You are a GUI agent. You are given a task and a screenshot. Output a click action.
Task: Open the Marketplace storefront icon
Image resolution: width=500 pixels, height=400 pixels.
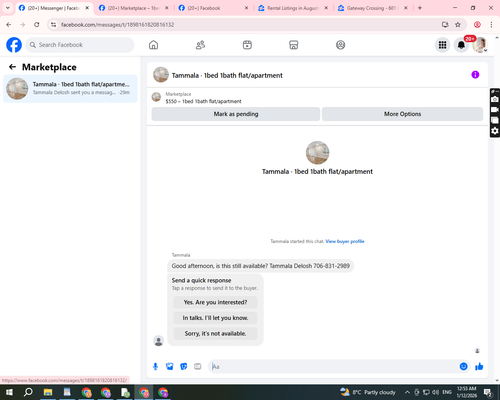[x=294, y=45]
